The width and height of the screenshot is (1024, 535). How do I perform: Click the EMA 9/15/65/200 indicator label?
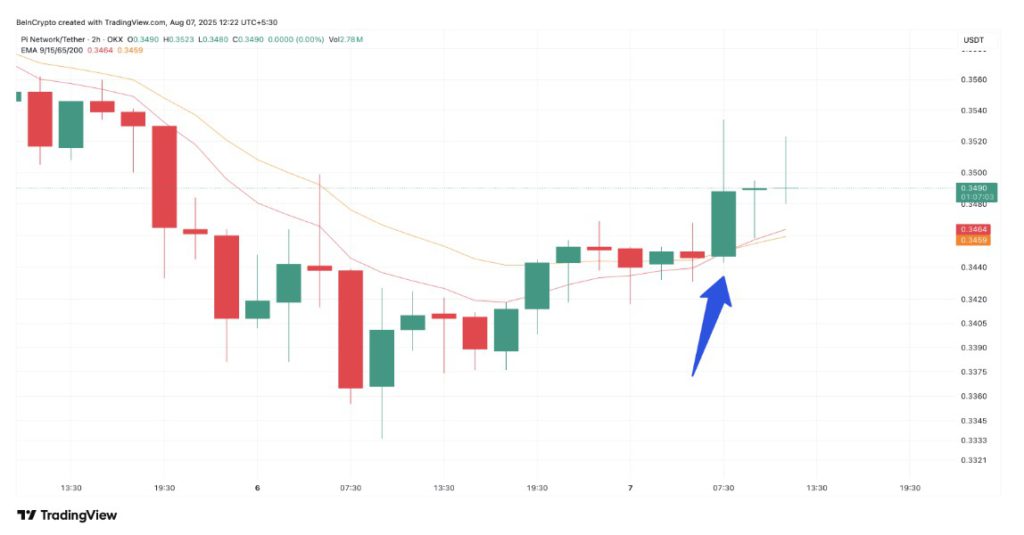click(x=49, y=49)
